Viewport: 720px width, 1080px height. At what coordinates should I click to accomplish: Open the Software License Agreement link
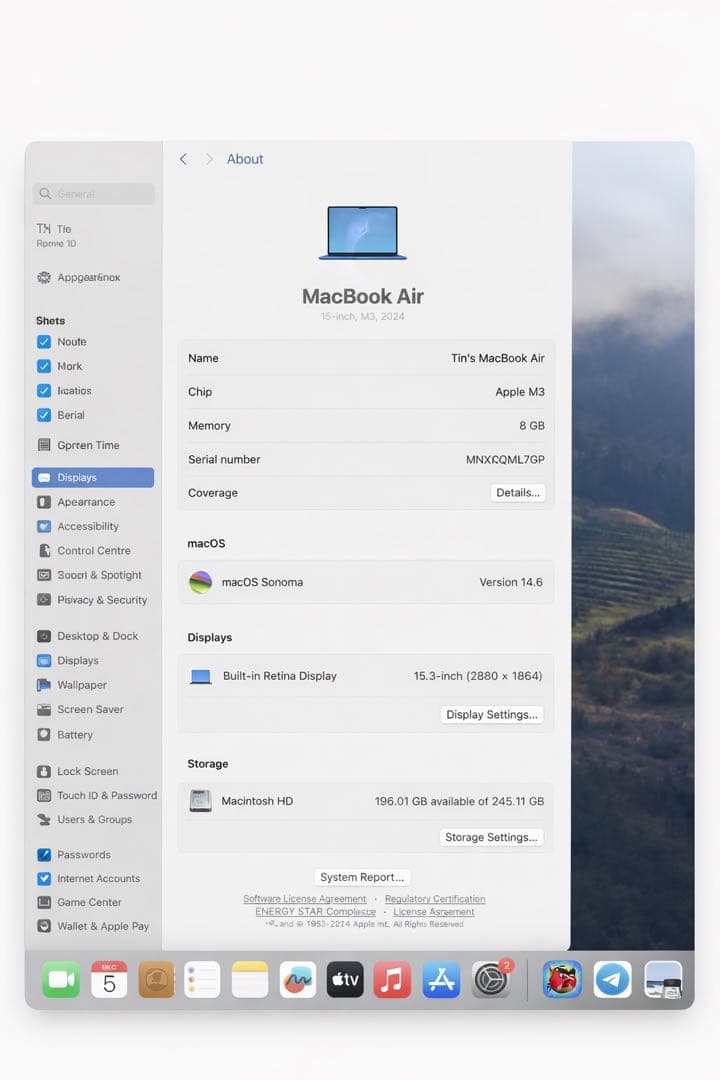(x=304, y=899)
